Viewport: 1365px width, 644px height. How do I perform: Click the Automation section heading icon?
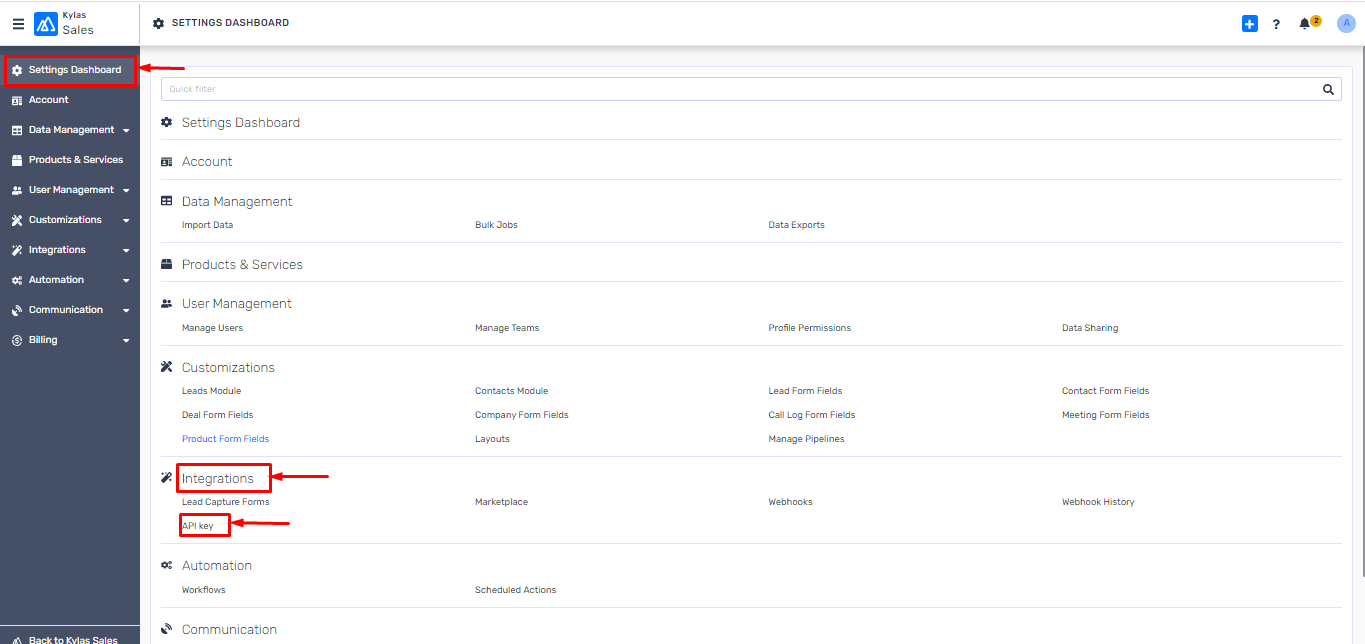click(x=167, y=565)
